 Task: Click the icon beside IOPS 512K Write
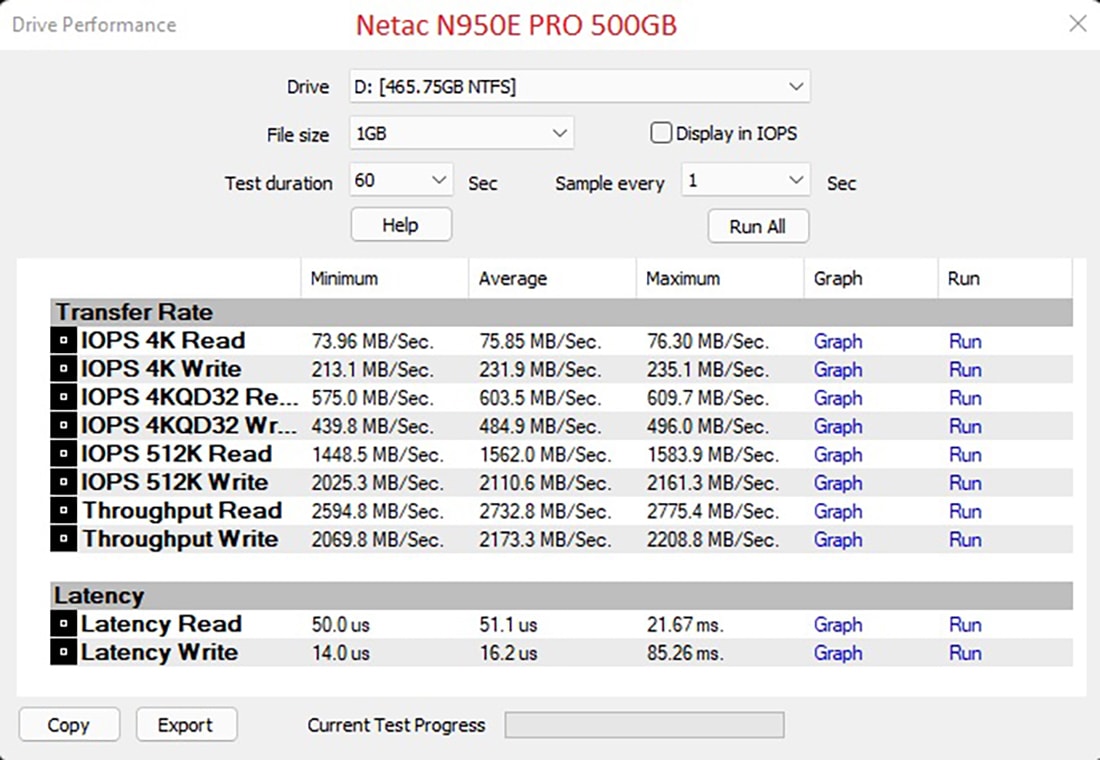pos(63,483)
